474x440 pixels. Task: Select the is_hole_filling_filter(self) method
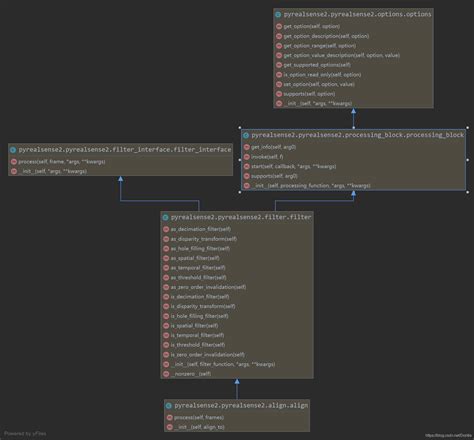199,316
